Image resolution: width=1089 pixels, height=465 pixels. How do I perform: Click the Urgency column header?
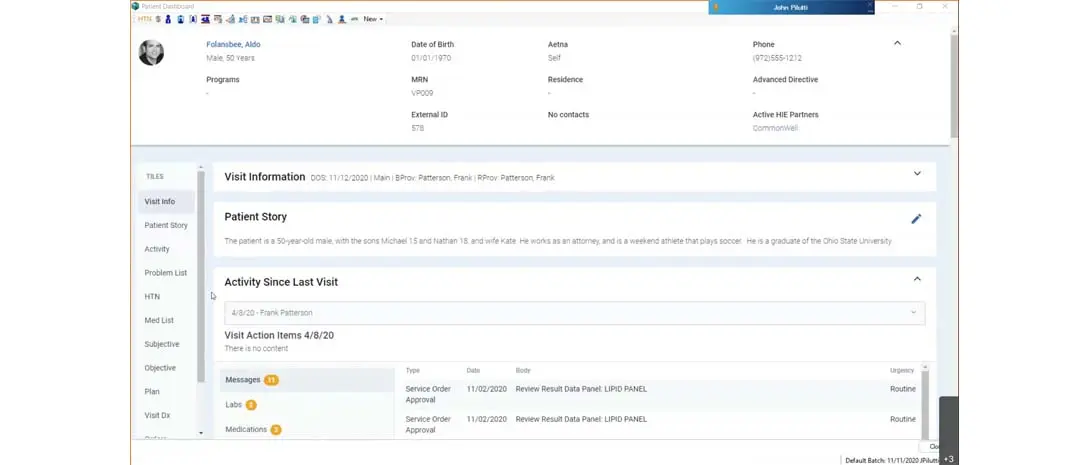tap(902, 371)
